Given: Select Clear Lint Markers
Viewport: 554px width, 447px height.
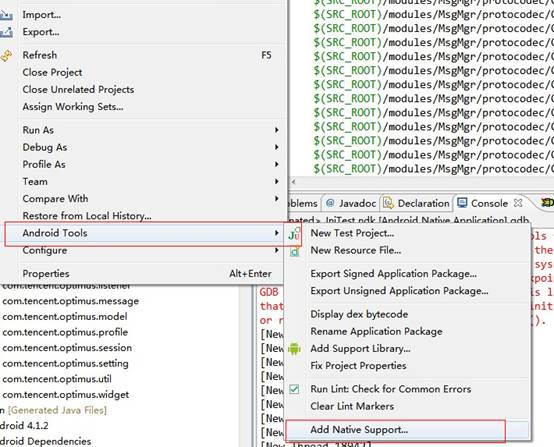Looking at the screenshot, I should (407, 406).
